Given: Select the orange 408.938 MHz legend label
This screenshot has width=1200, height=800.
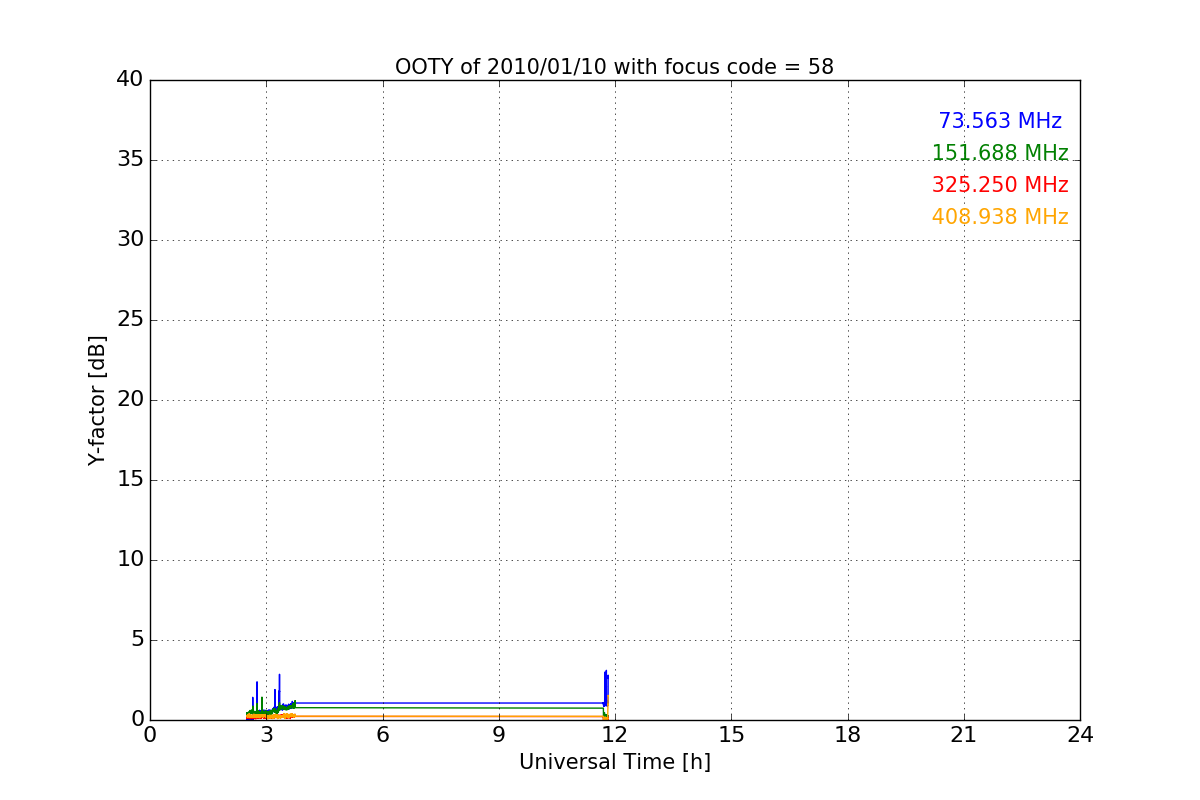Looking at the screenshot, I should click(1000, 217).
